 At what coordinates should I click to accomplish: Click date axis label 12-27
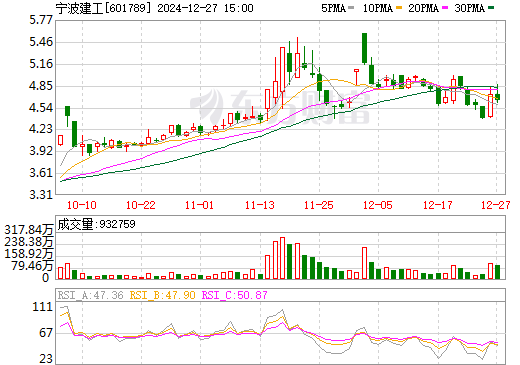pos(496,205)
